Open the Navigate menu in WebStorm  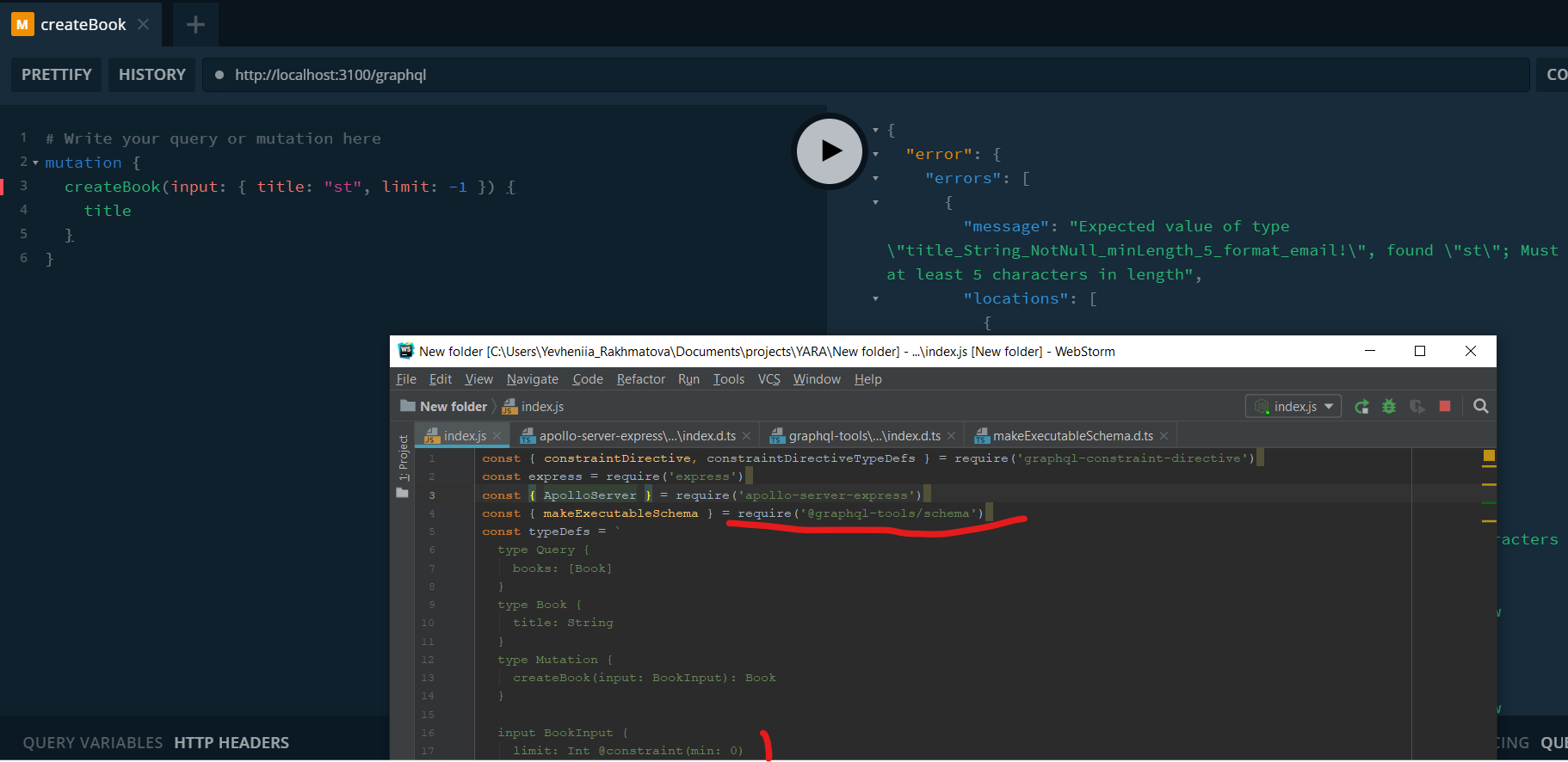(532, 379)
